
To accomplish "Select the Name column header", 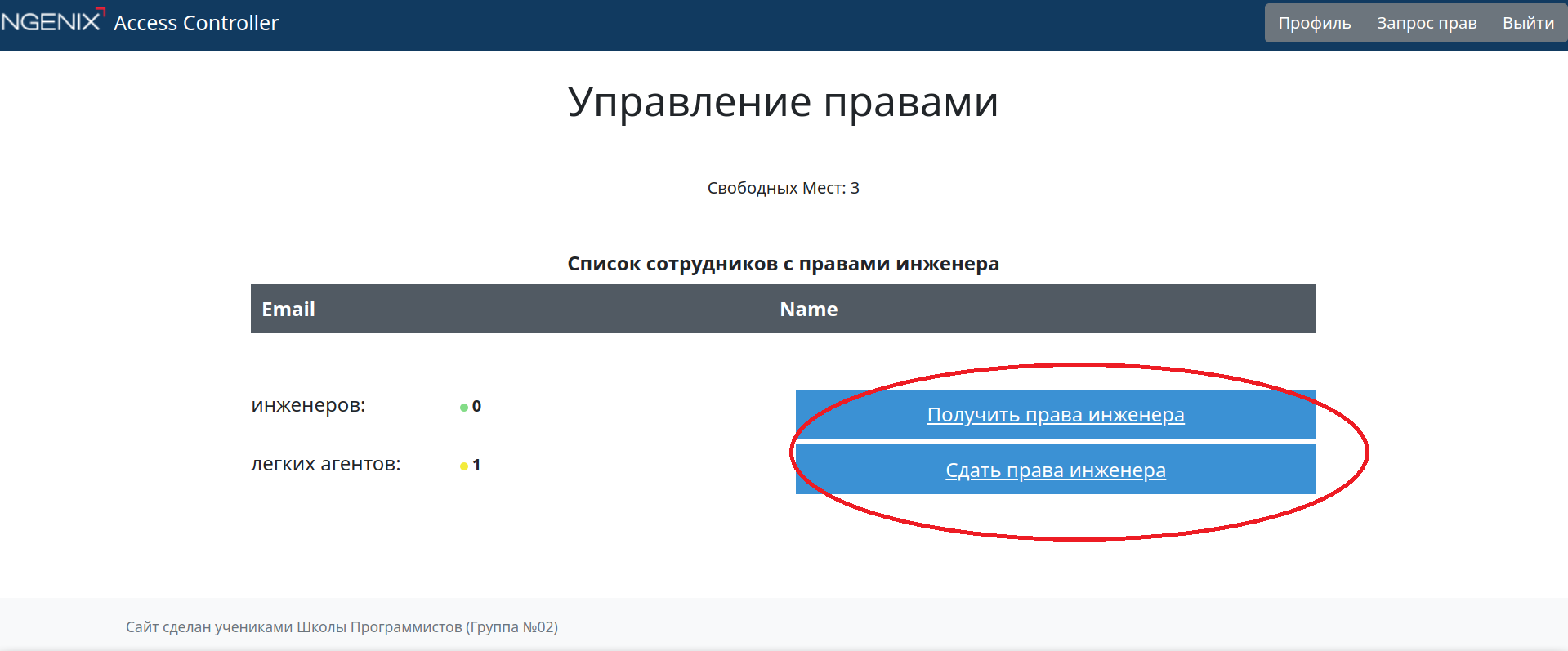I will [x=809, y=309].
